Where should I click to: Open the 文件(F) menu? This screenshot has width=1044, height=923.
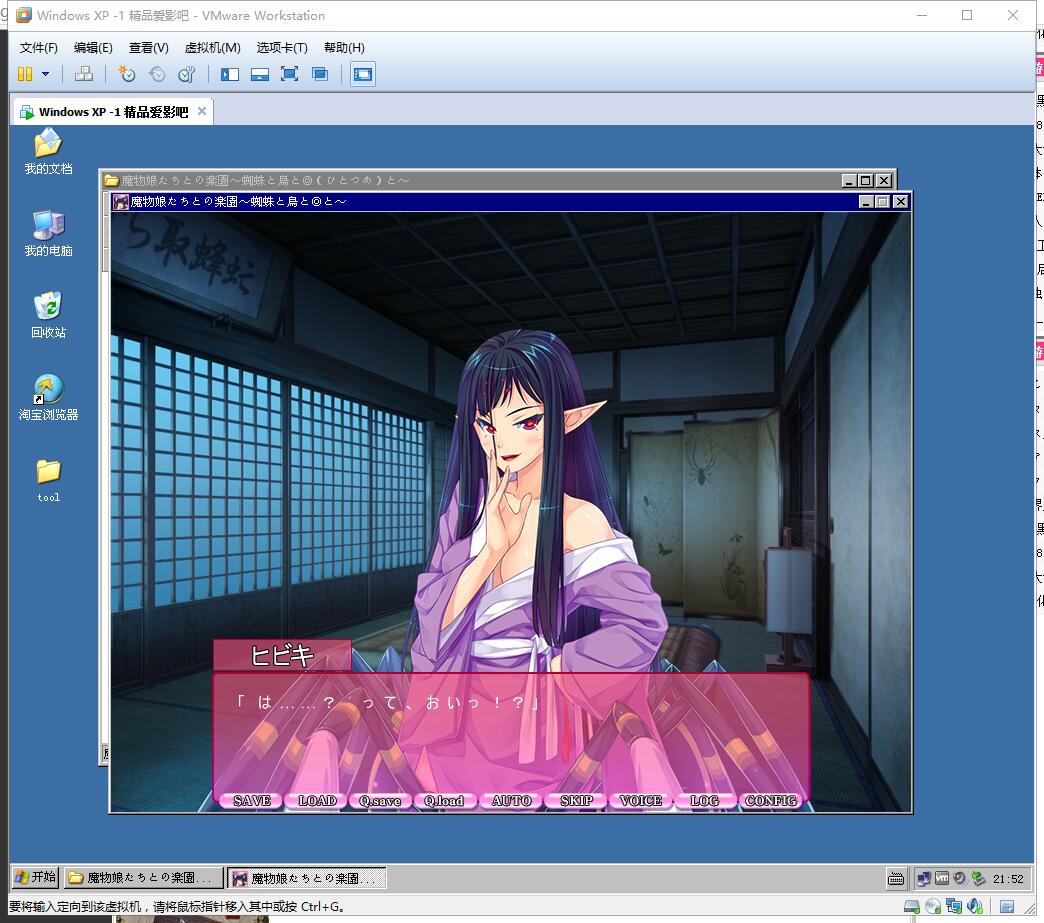coord(39,47)
